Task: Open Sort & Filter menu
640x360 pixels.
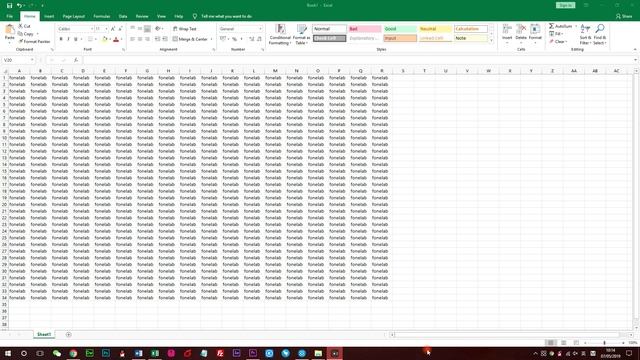Action: 585,34
